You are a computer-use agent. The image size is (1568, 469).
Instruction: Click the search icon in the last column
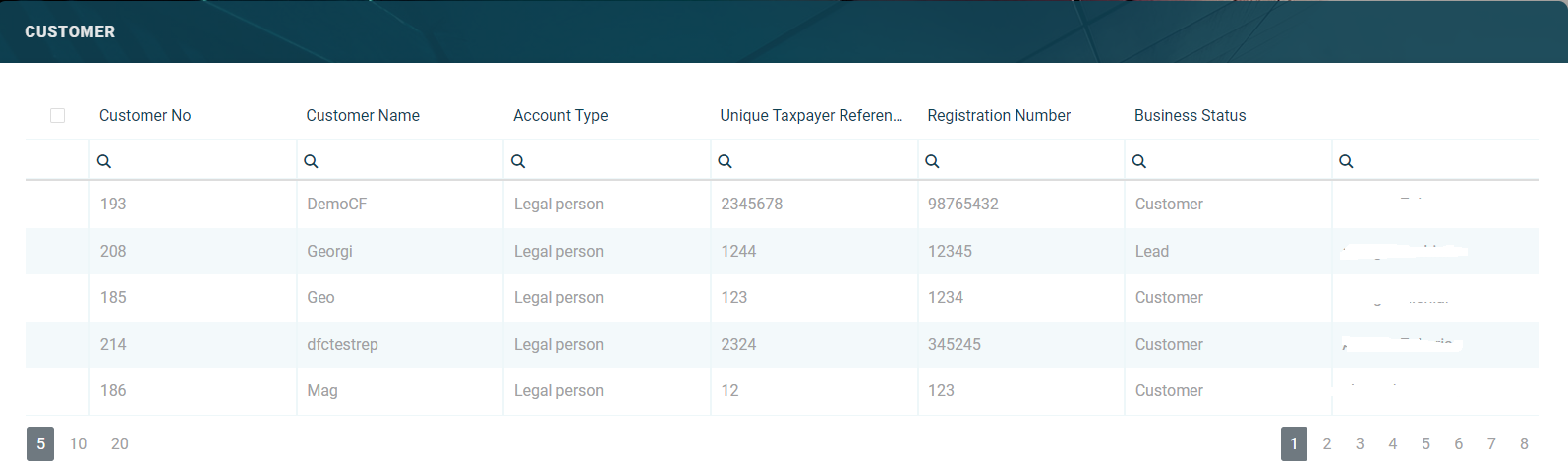click(1346, 161)
